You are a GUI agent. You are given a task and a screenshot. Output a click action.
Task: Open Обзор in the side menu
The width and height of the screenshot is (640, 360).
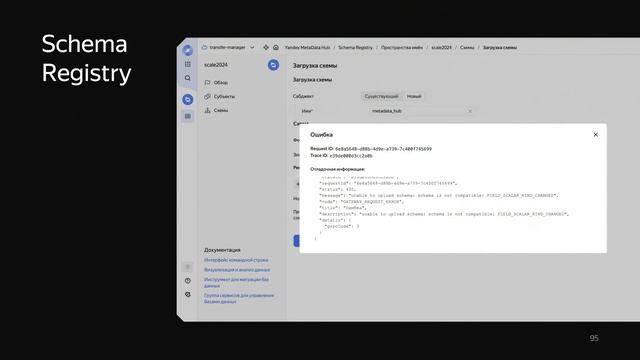[221, 82]
